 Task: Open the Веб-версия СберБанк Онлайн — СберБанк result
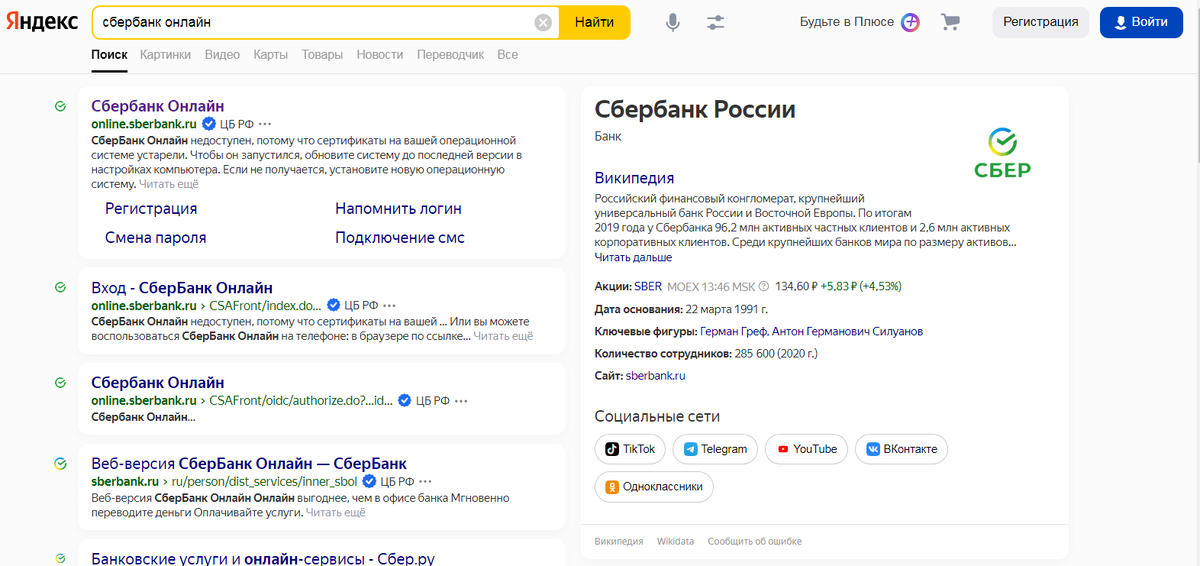click(x=249, y=464)
